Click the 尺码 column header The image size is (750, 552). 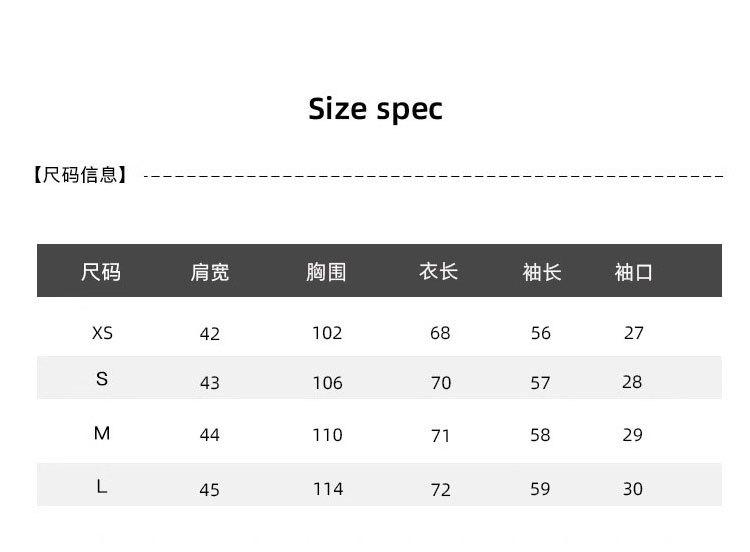point(101,272)
